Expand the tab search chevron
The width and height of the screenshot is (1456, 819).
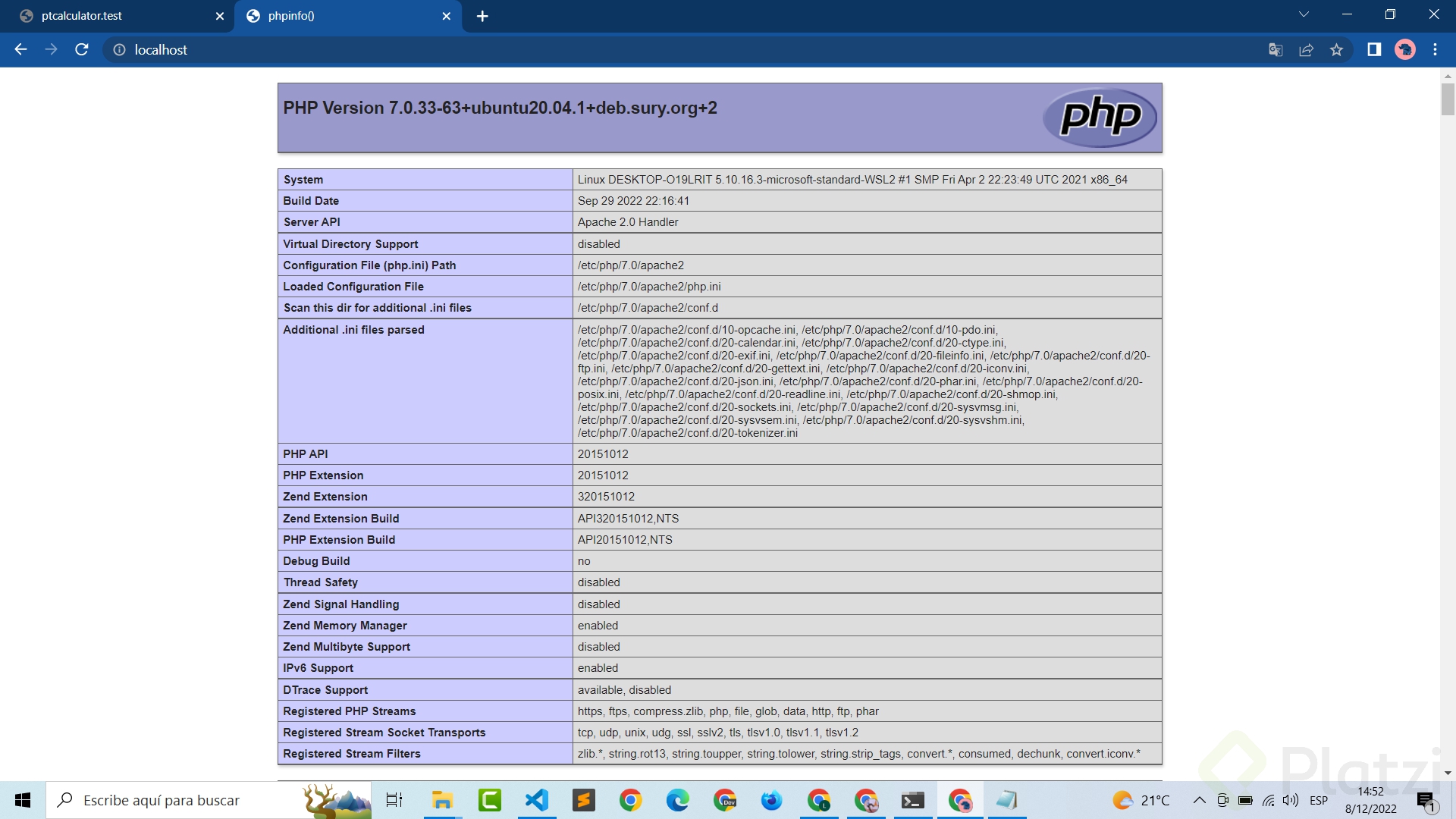pos(1304,14)
